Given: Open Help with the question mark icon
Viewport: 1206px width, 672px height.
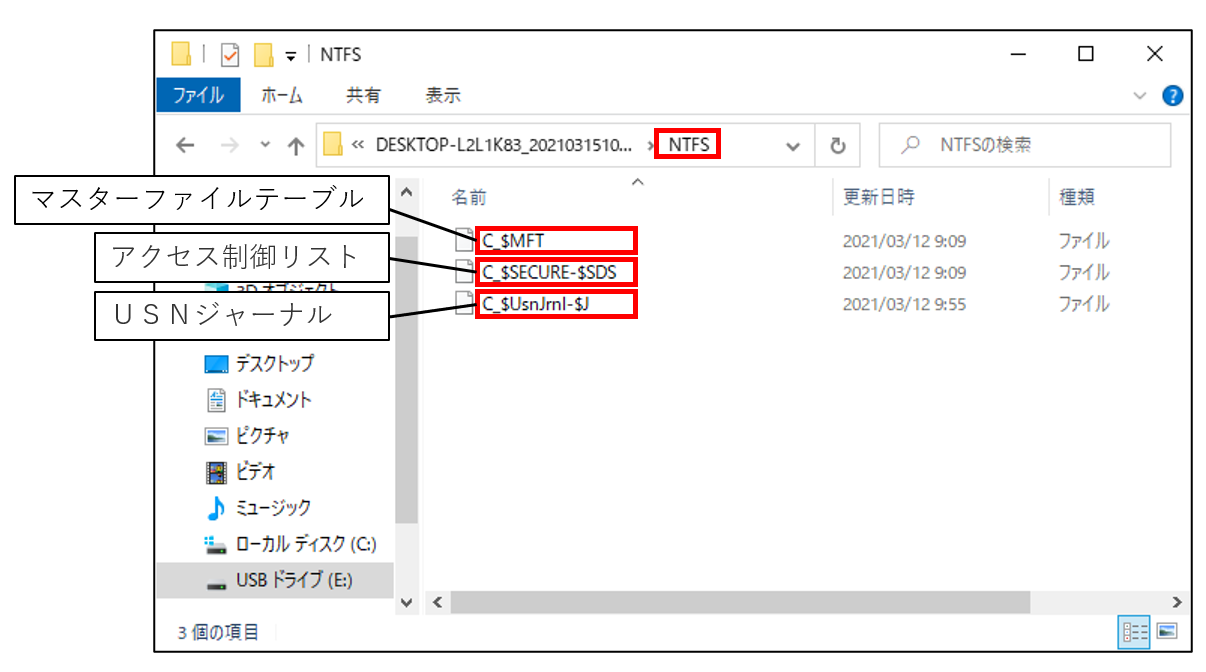Looking at the screenshot, I should point(1173,96).
